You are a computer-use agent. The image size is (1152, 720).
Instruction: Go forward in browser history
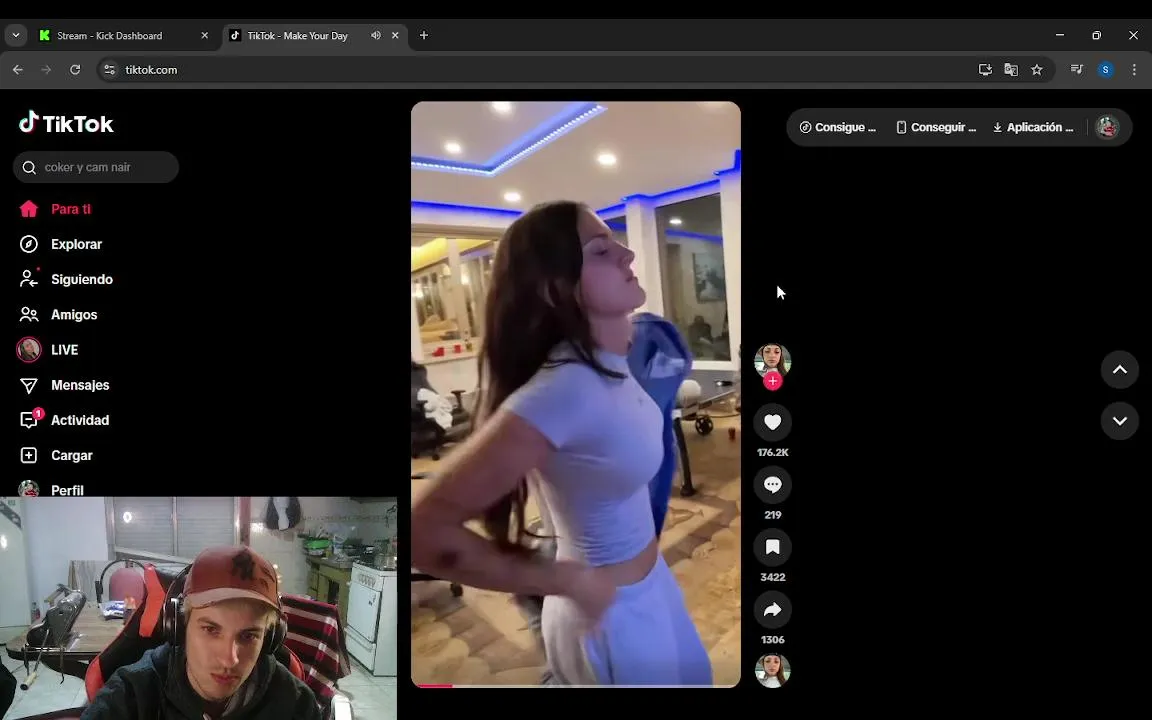46,70
